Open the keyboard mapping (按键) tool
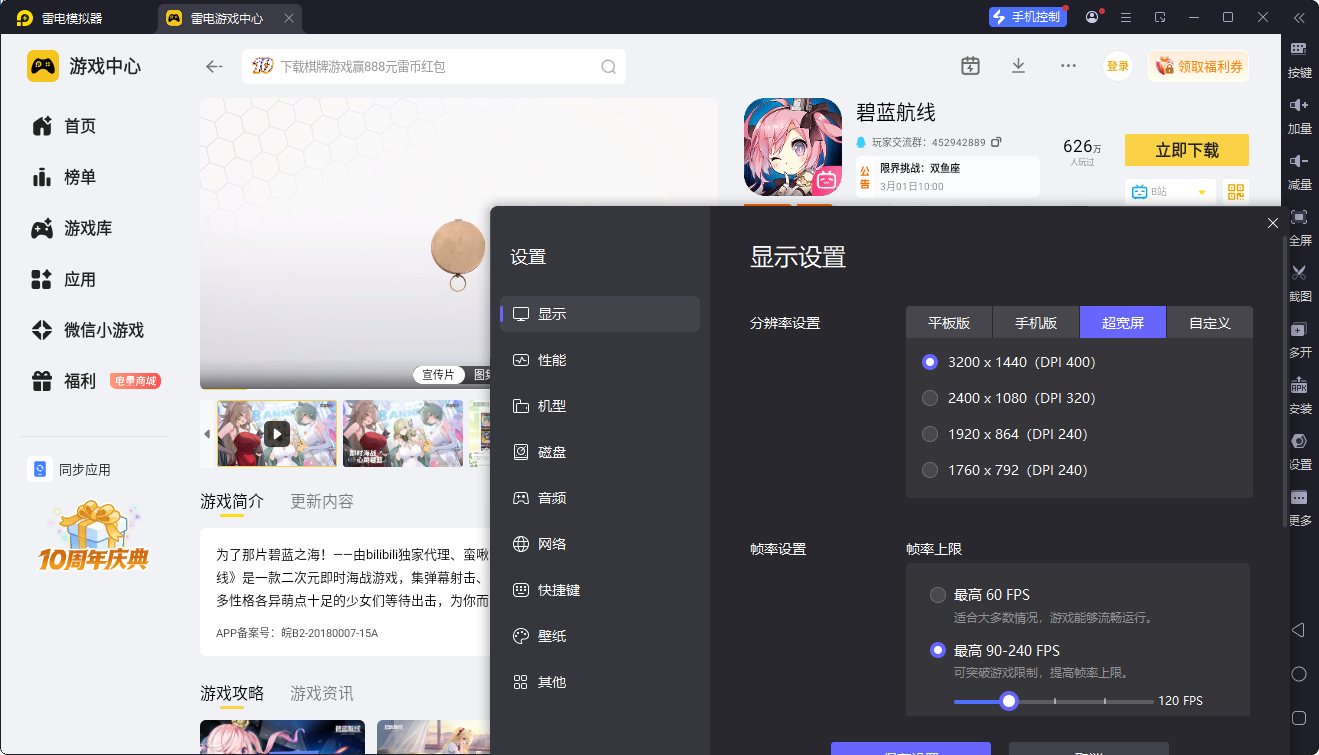This screenshot has height=755, width=1319. point(1299,50)
